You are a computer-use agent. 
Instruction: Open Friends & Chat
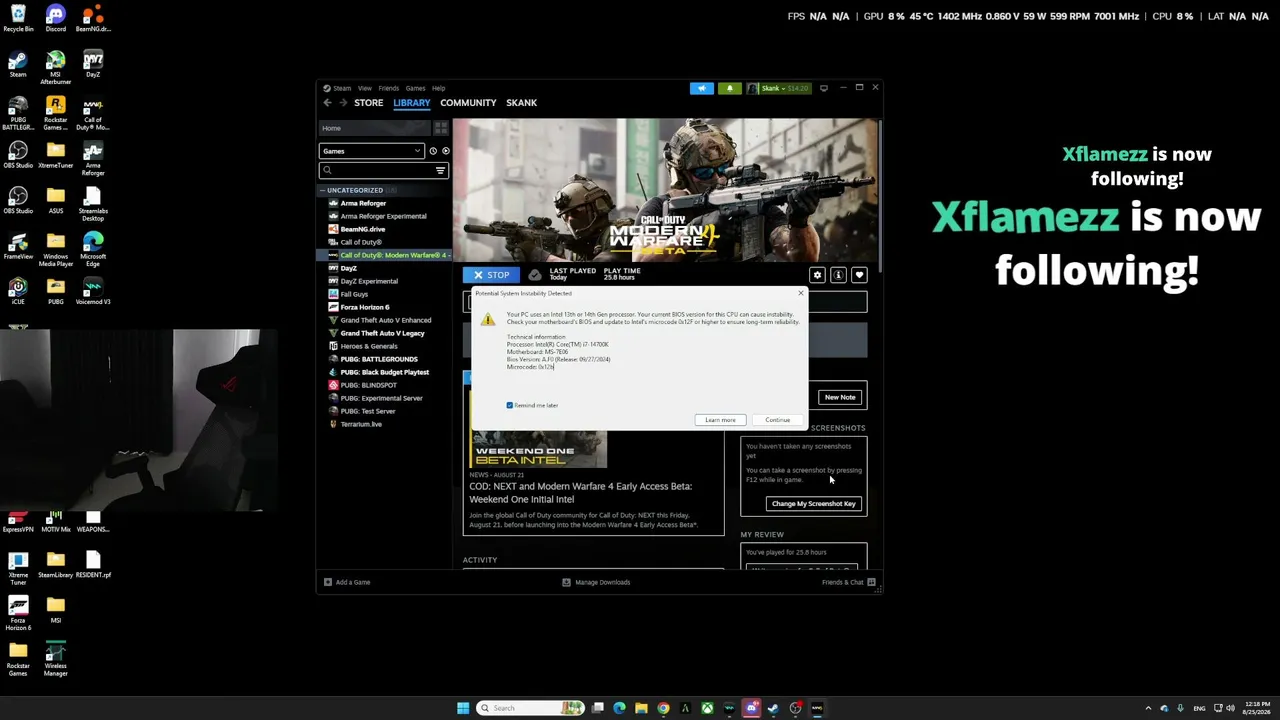tap(848, 582)
